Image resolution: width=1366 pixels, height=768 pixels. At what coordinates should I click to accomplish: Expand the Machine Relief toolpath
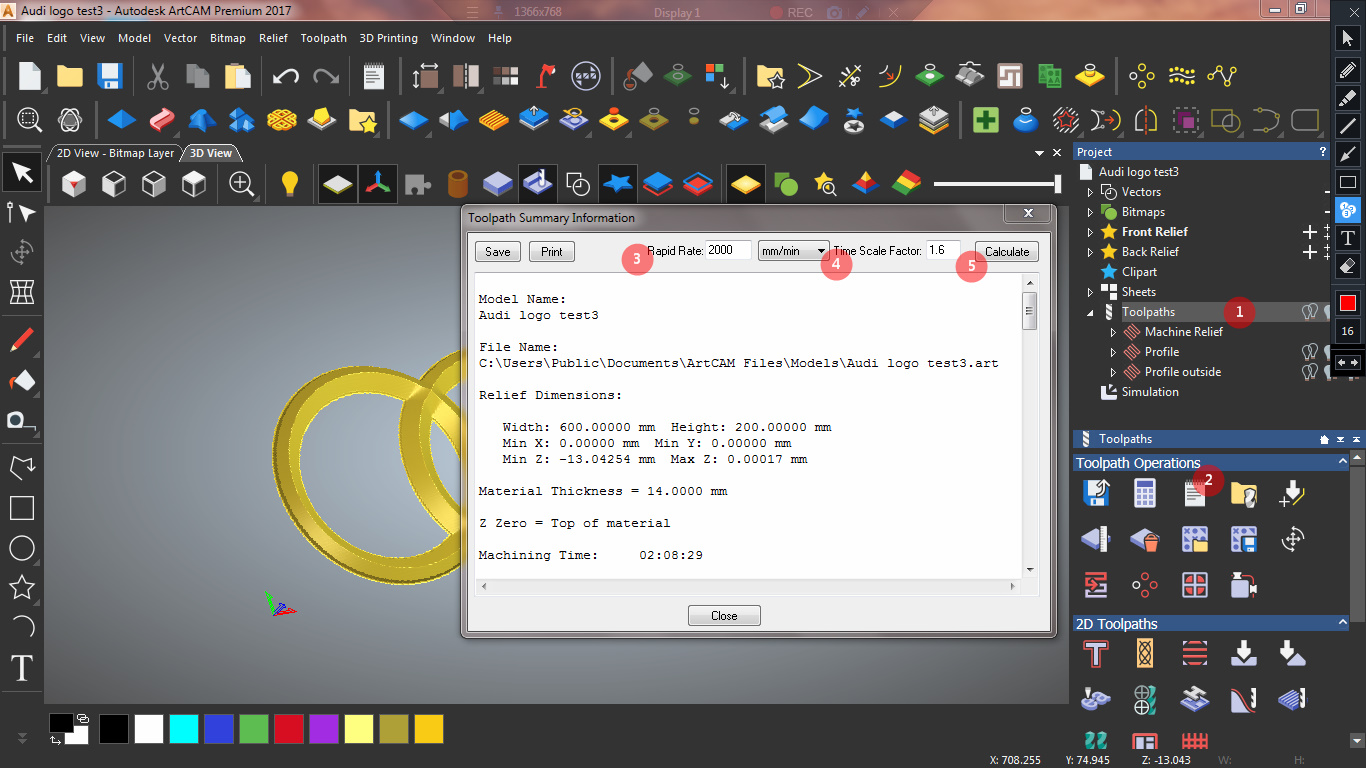pos(1113,332)
